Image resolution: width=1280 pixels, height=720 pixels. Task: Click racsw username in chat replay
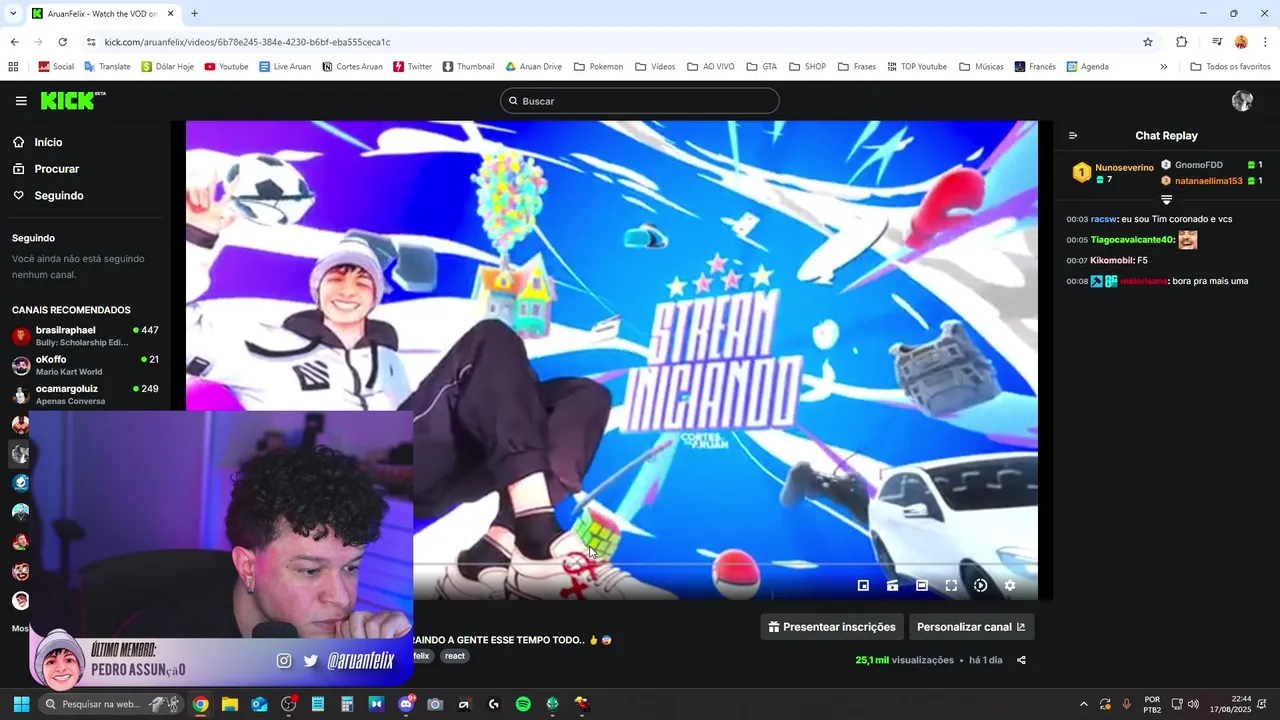point(1103,219)
